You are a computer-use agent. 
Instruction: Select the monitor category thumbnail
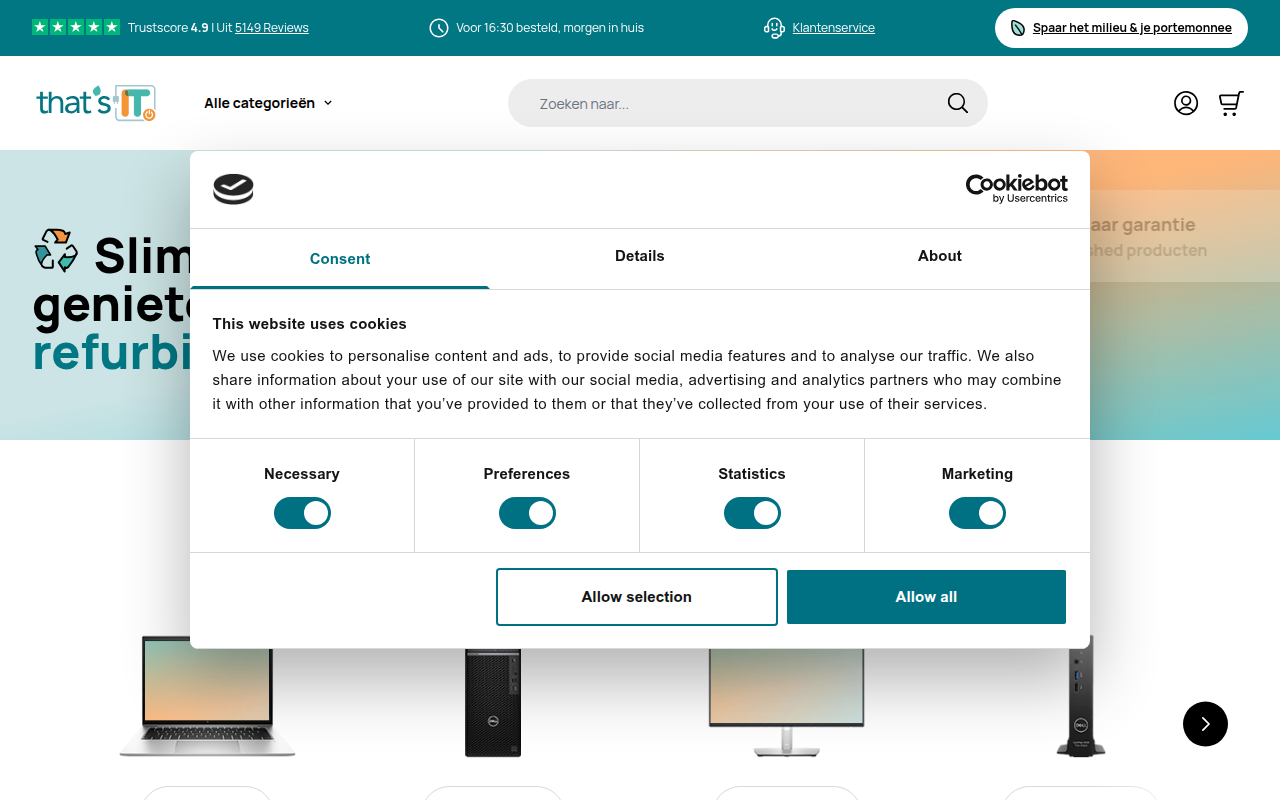pos(786,702)
